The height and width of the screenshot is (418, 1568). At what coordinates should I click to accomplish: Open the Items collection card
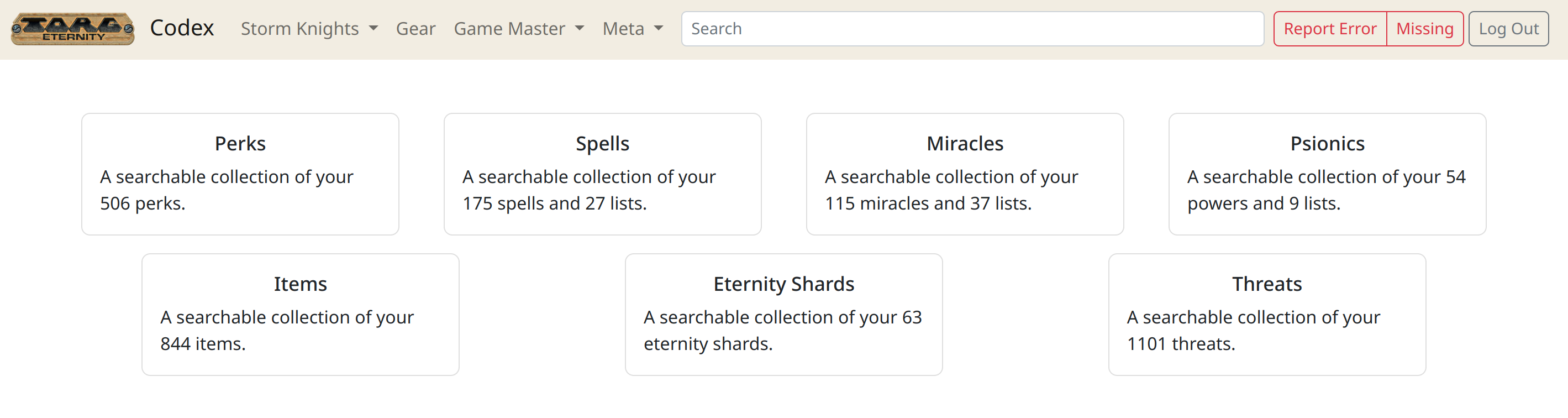(301, 315)
